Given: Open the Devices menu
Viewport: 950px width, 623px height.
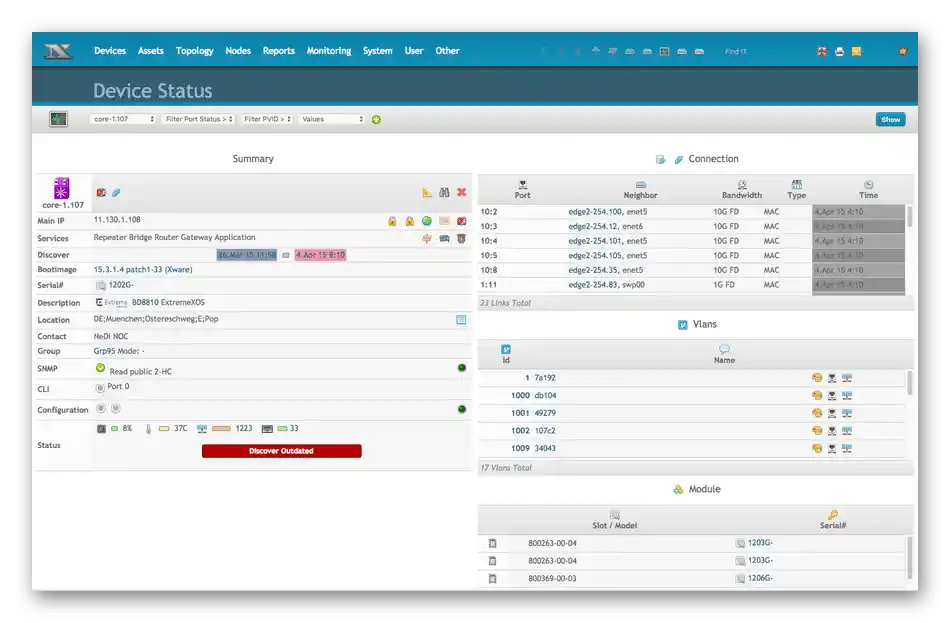Looking at the screenshot, I should coord(110,51).
